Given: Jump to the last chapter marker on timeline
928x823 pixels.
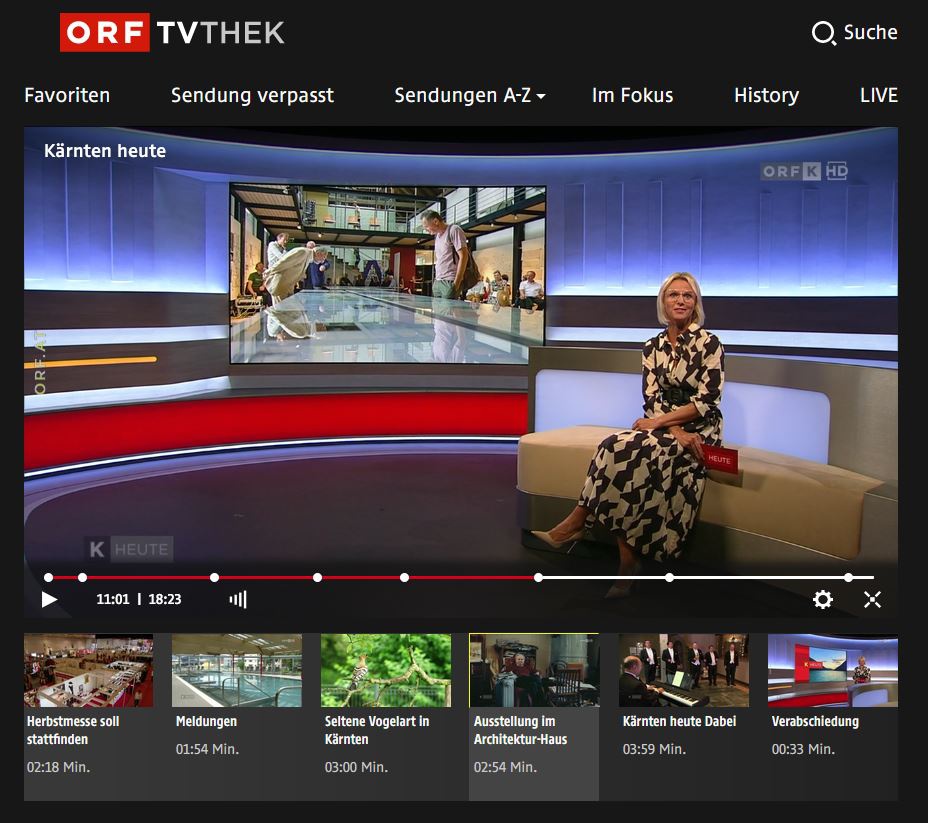Looking at the screenshot, I should 848,577.
